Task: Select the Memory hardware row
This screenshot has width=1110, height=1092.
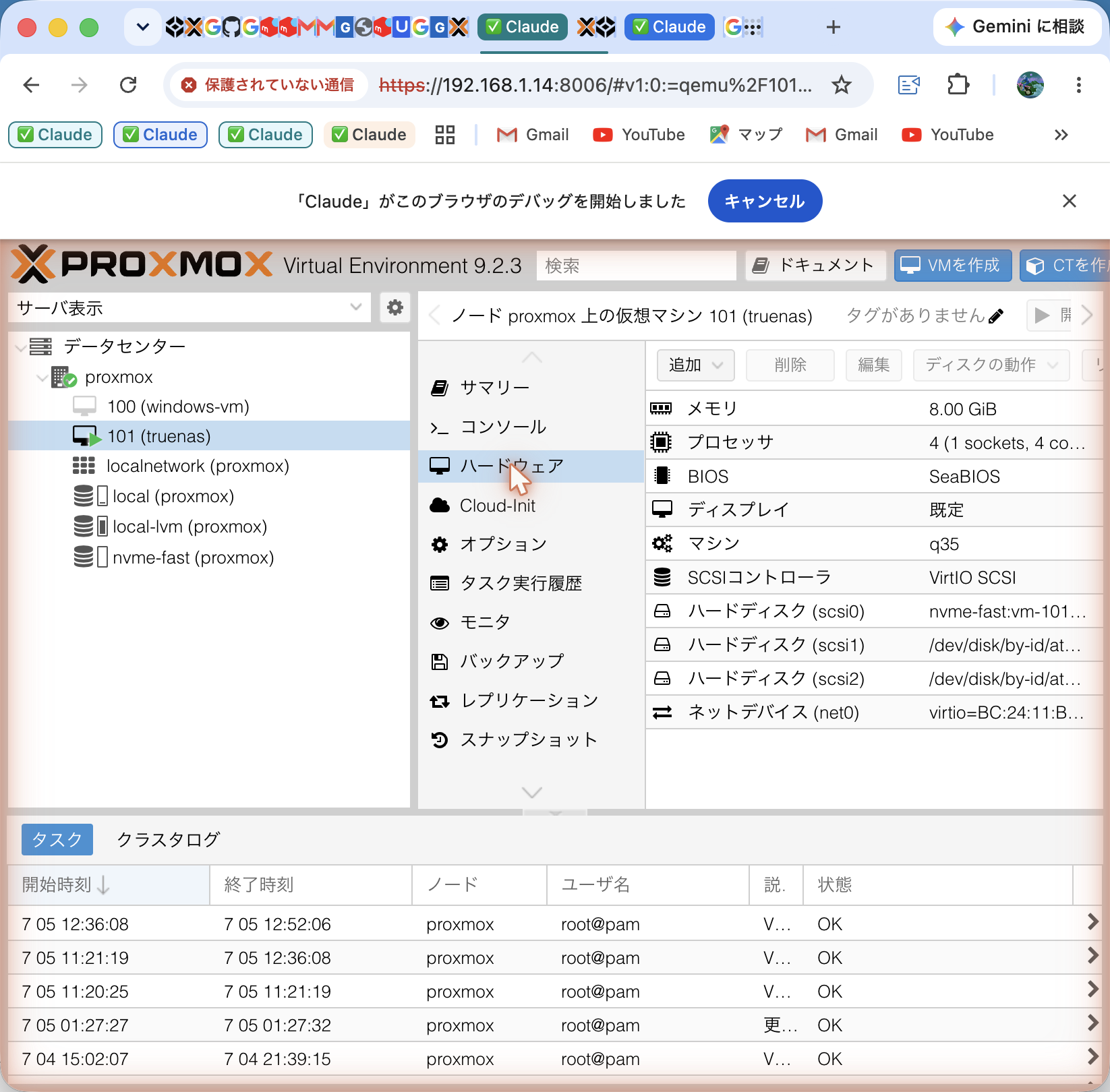Action: (875, 408)
